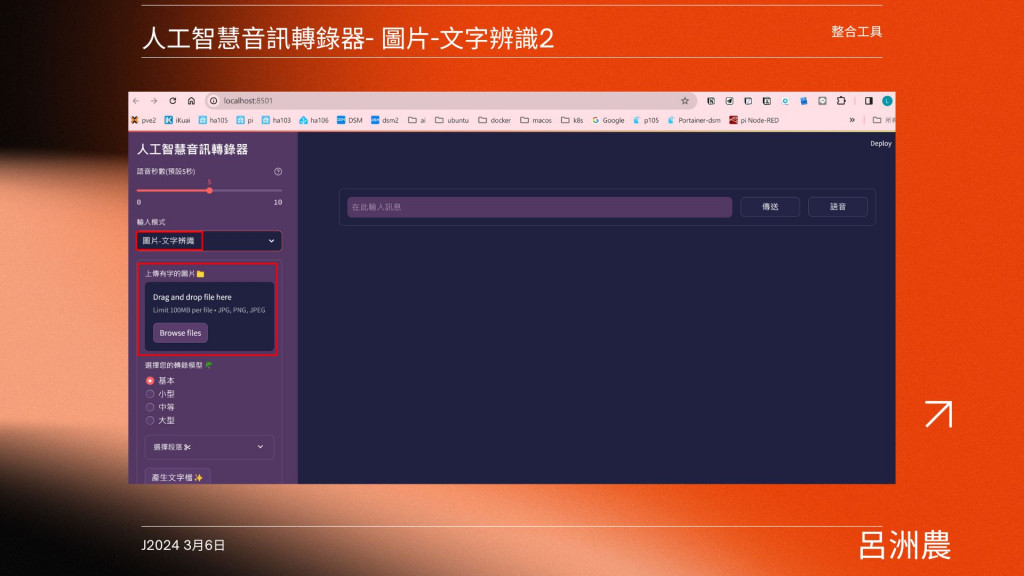
Task: Click the browser home icon
Action: 191,101
